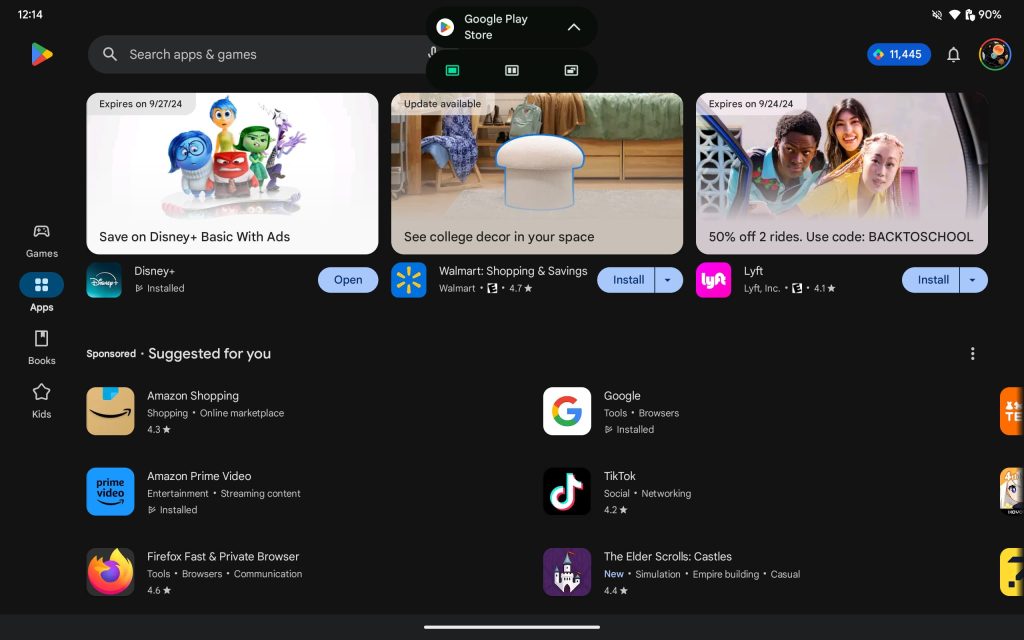Open Play Points balance 11,445
Viewport: 1024px width, 640px height.
[x=898, y=55]
